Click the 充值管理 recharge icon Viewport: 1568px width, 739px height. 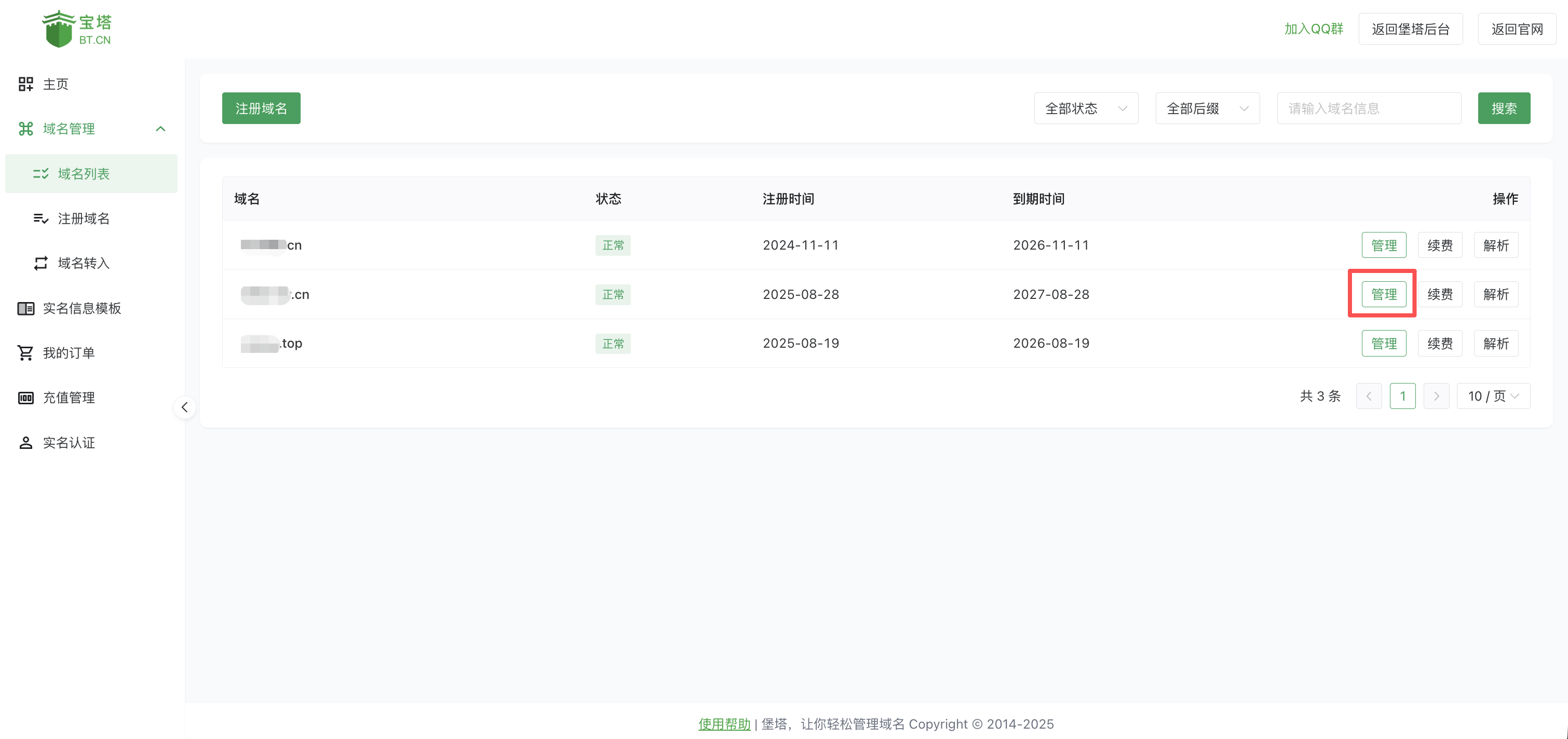(x=25, y=398)
